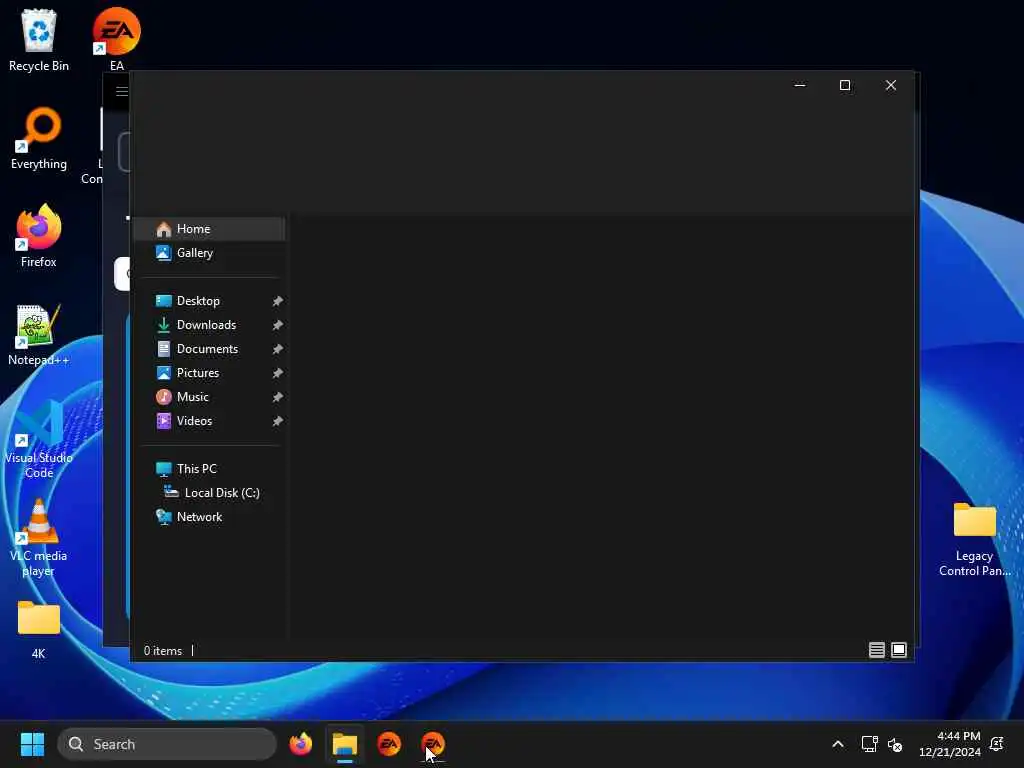The height and width of the screenshot is (768, 1024).
Task: Open the Videos folder in sidebar
Action: pos(209,421)
